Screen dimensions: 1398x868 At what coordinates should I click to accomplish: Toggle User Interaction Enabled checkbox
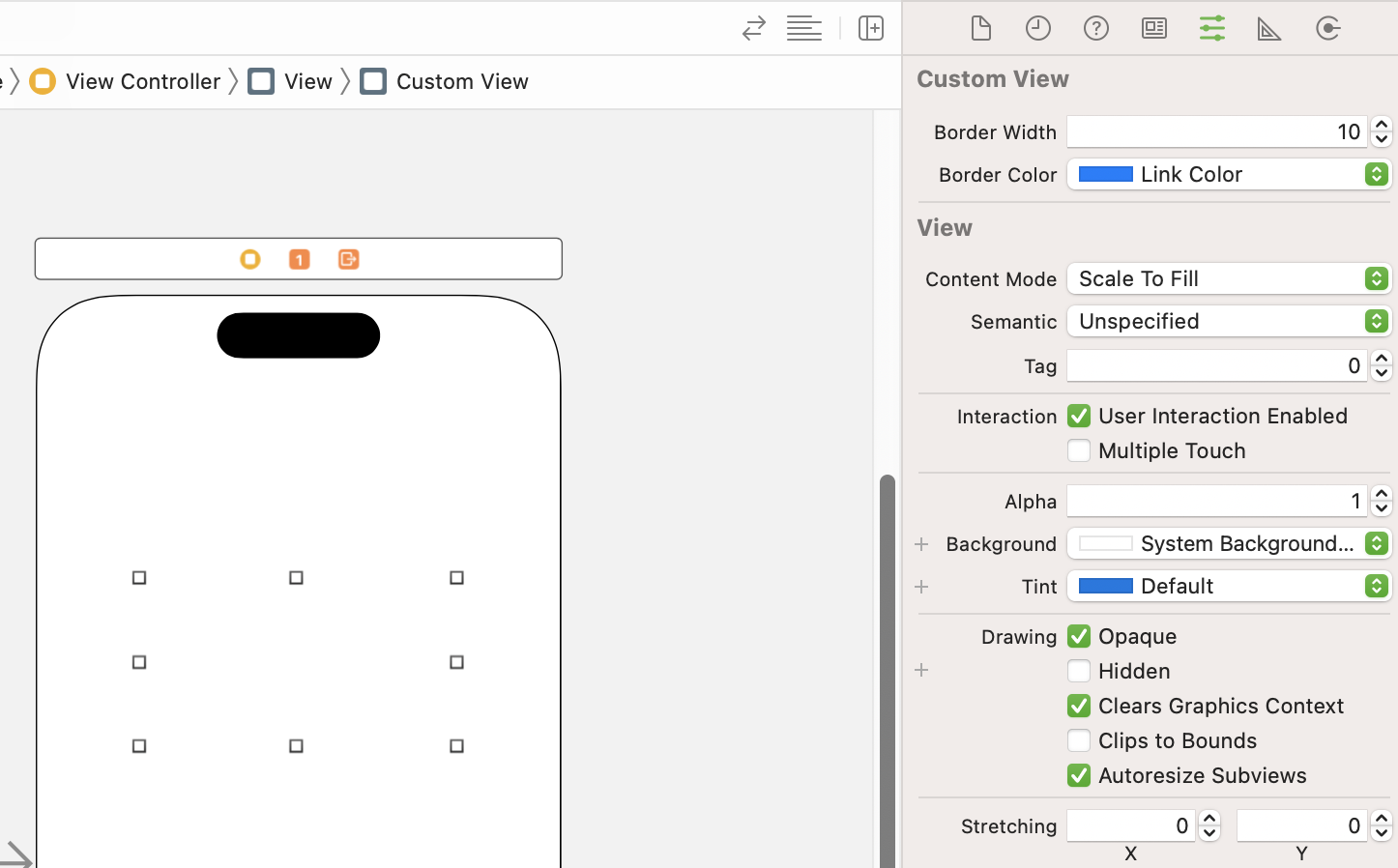click(1079, 416)
